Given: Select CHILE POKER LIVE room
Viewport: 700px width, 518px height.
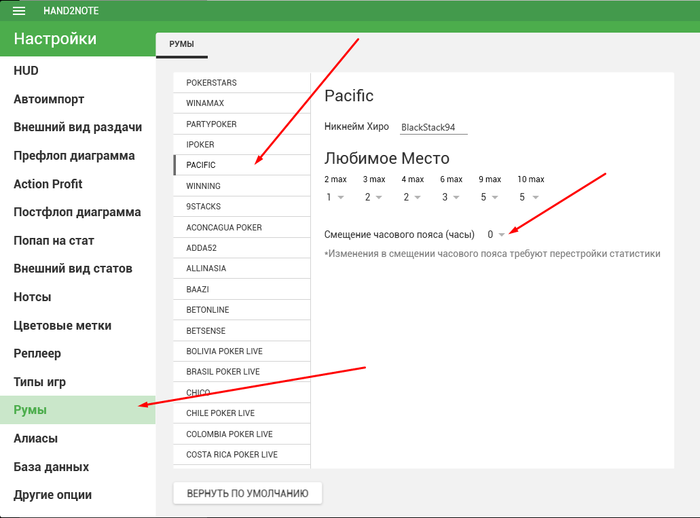Looking at the screenshot, I should (242, 413).
